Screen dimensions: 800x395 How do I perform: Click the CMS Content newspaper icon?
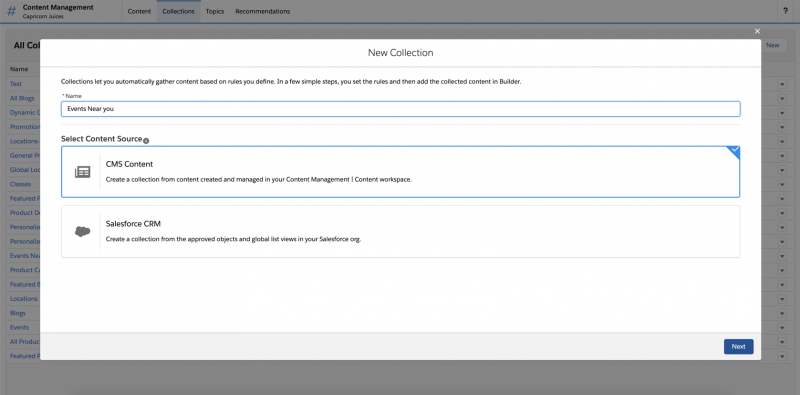(x=83, y=172)
